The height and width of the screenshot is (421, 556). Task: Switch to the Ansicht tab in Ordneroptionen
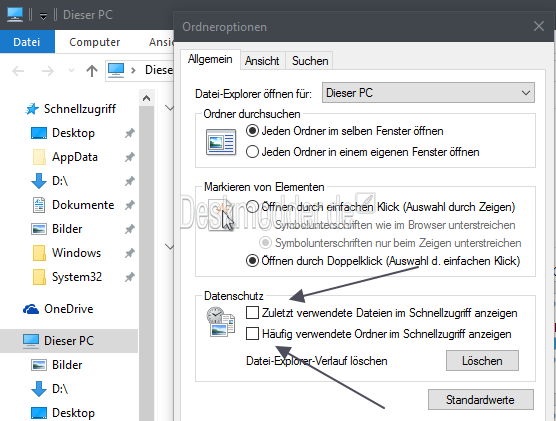click(x=262, y=61)
